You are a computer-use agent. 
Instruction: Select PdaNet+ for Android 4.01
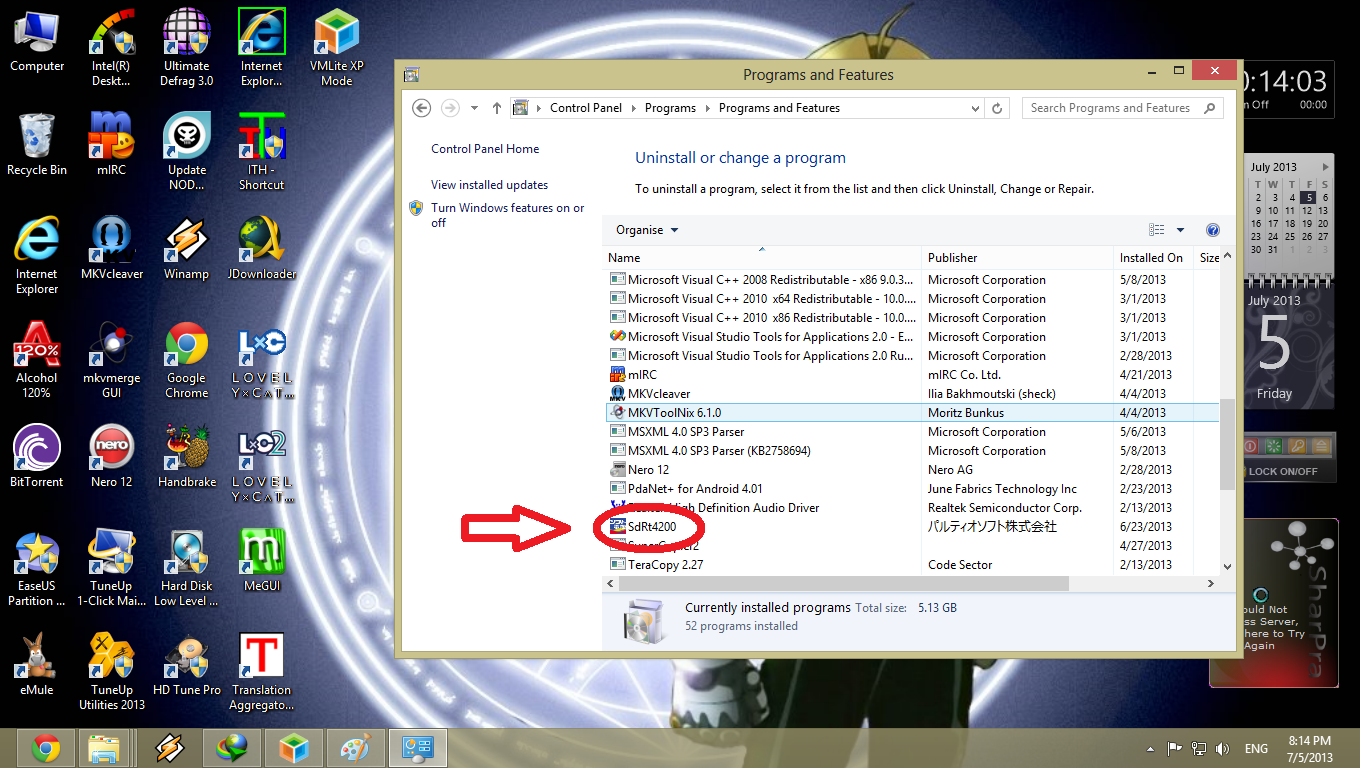[x=912, y=489]
